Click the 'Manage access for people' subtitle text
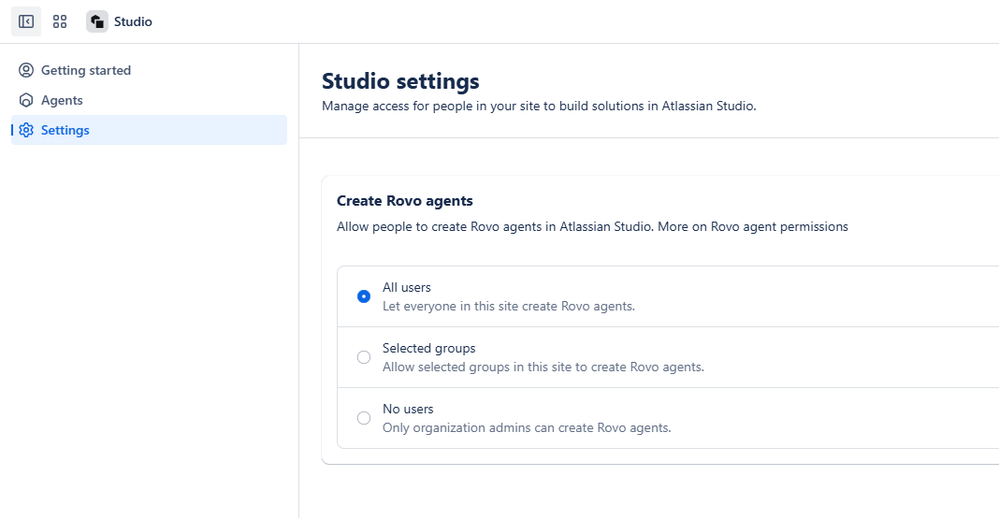This screenshot has height=518, width=999. pos(538,106)
